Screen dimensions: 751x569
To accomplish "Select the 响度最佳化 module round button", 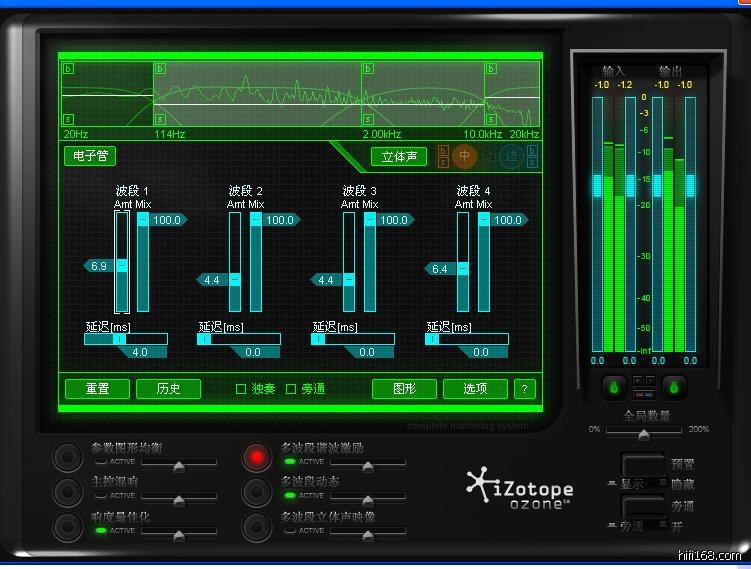I will tap(67, 525).
